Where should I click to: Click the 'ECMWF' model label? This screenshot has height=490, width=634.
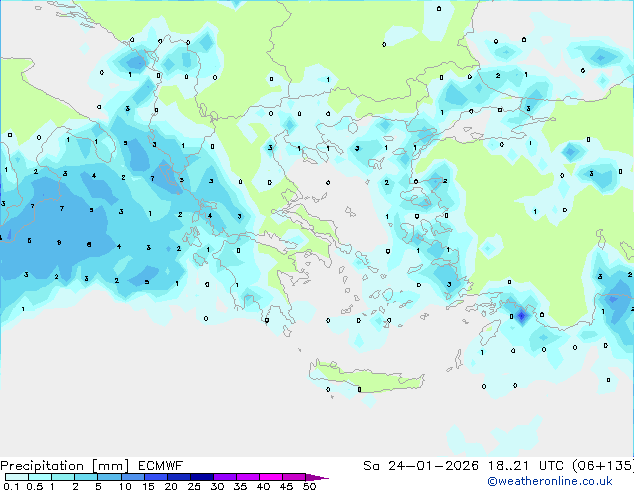(x=161, y=466)
